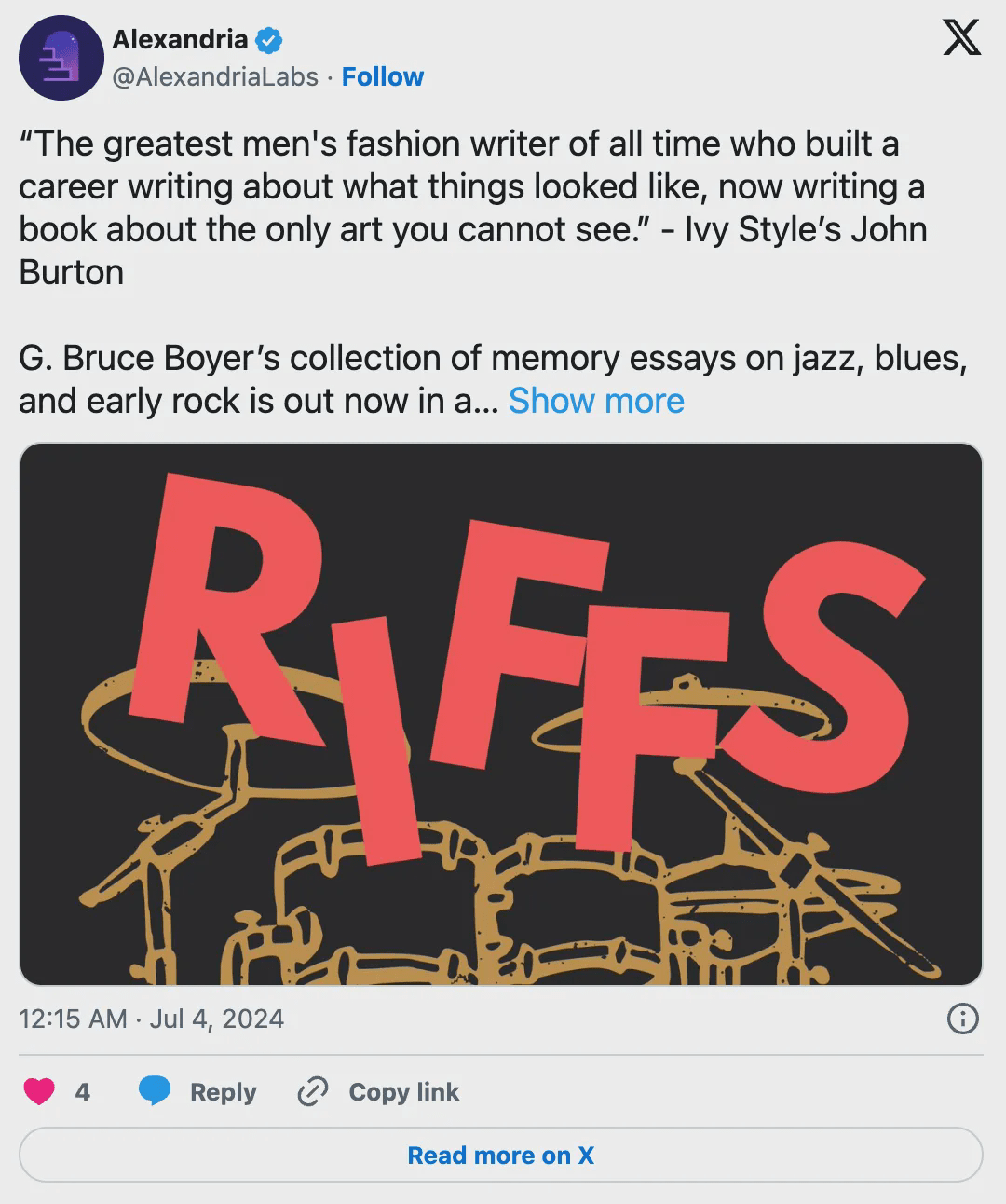Open the @AlexandriaLabs handle
This screenshot has width=1006, height=1204.
[x=215, y=76]
